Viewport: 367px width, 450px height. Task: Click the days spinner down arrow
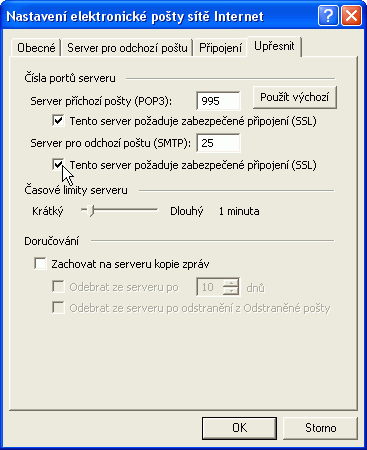point(231,291)
